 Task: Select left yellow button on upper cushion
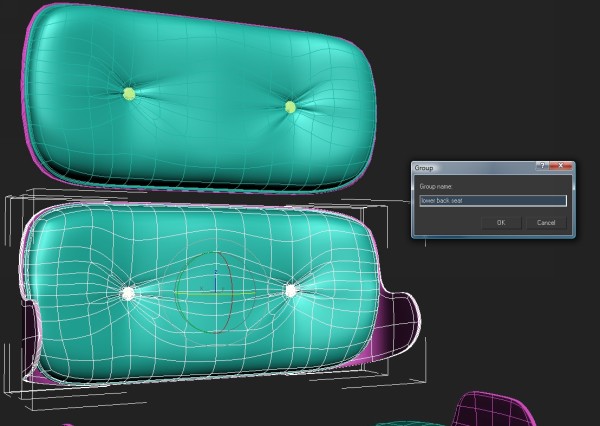pyautogui.click(x=128, y=94)
